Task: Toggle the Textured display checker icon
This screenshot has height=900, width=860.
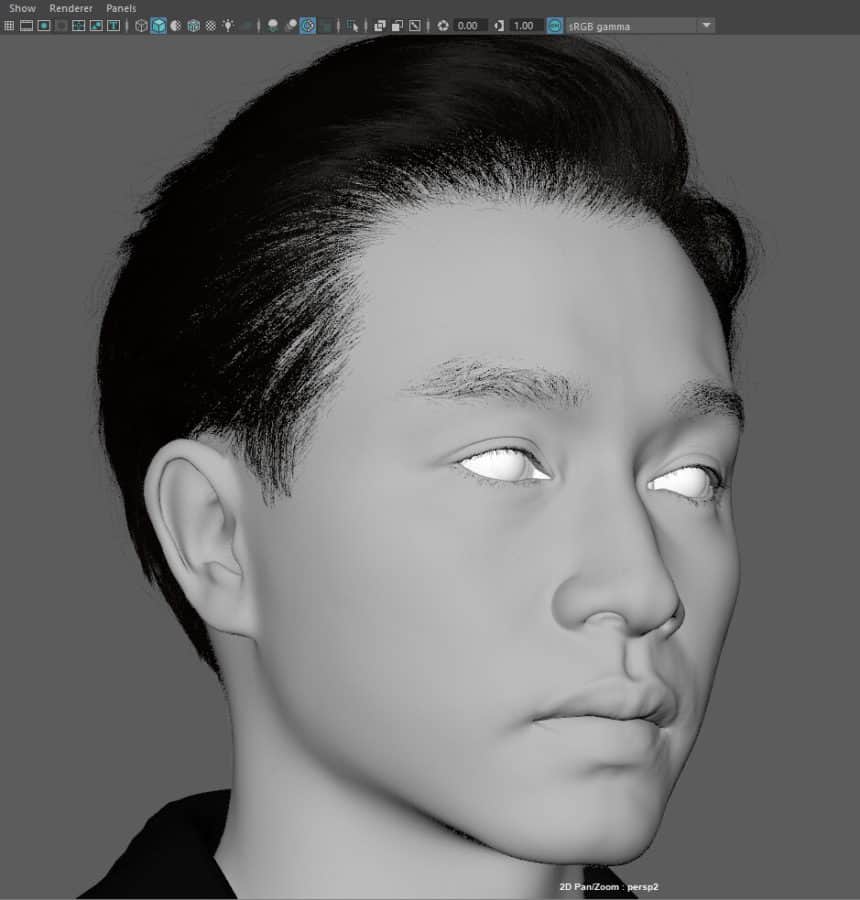Action: pos(211,26)
